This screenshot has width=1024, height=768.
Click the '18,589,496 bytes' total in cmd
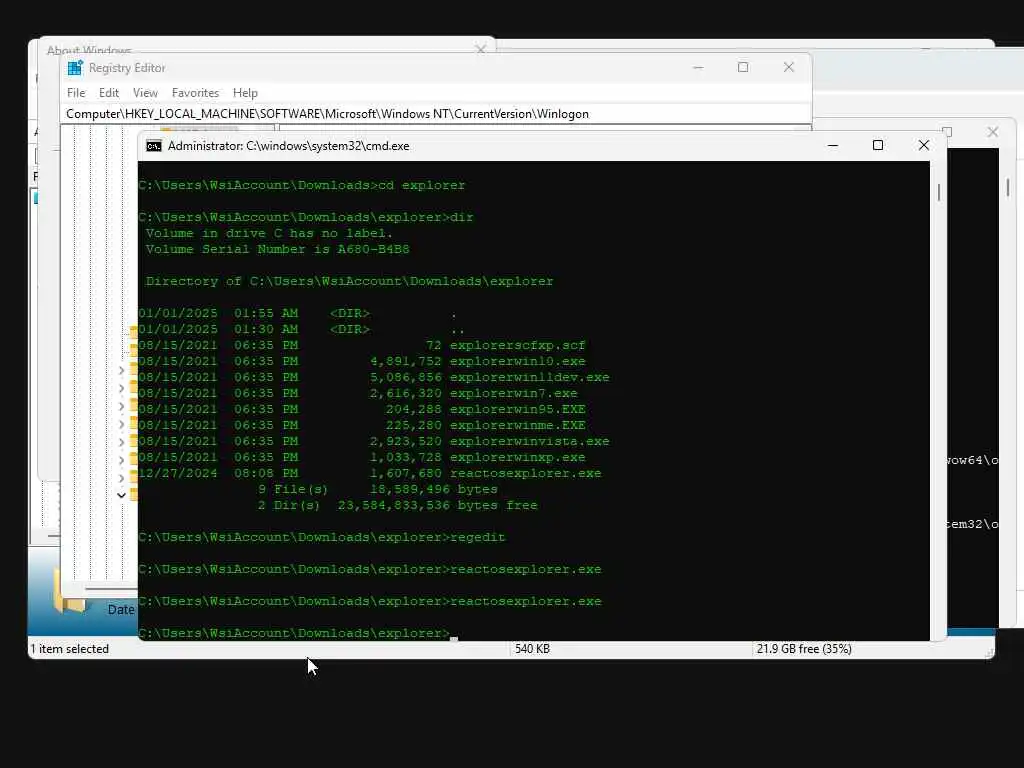434,490
